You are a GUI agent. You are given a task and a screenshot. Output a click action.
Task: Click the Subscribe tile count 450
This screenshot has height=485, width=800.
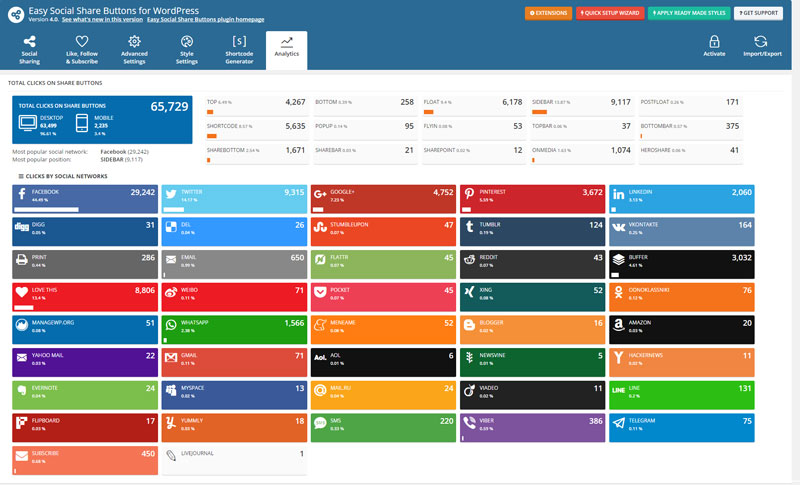coord(148,453)
